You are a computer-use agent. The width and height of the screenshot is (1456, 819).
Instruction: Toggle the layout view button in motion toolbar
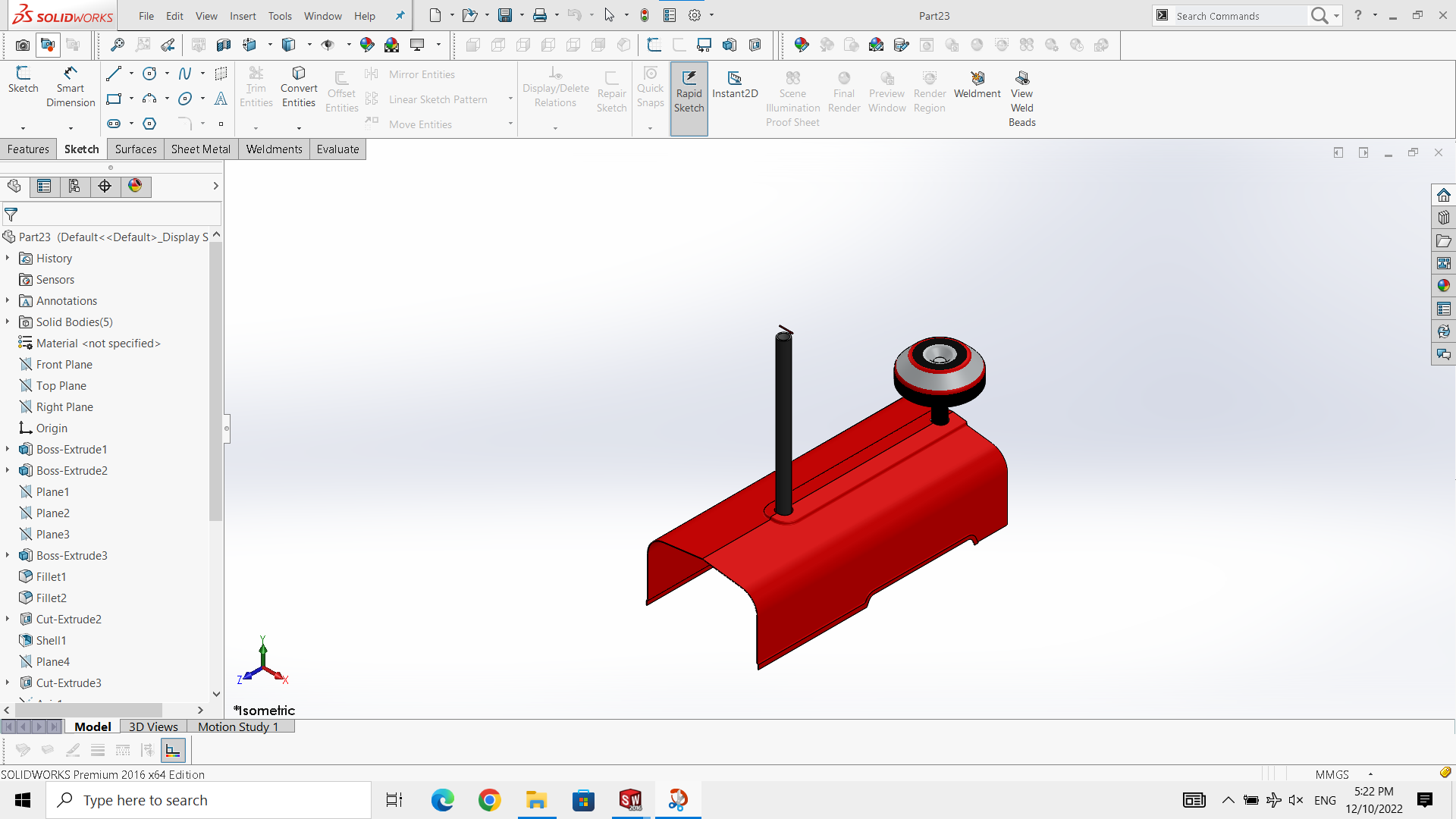(173, 751)
